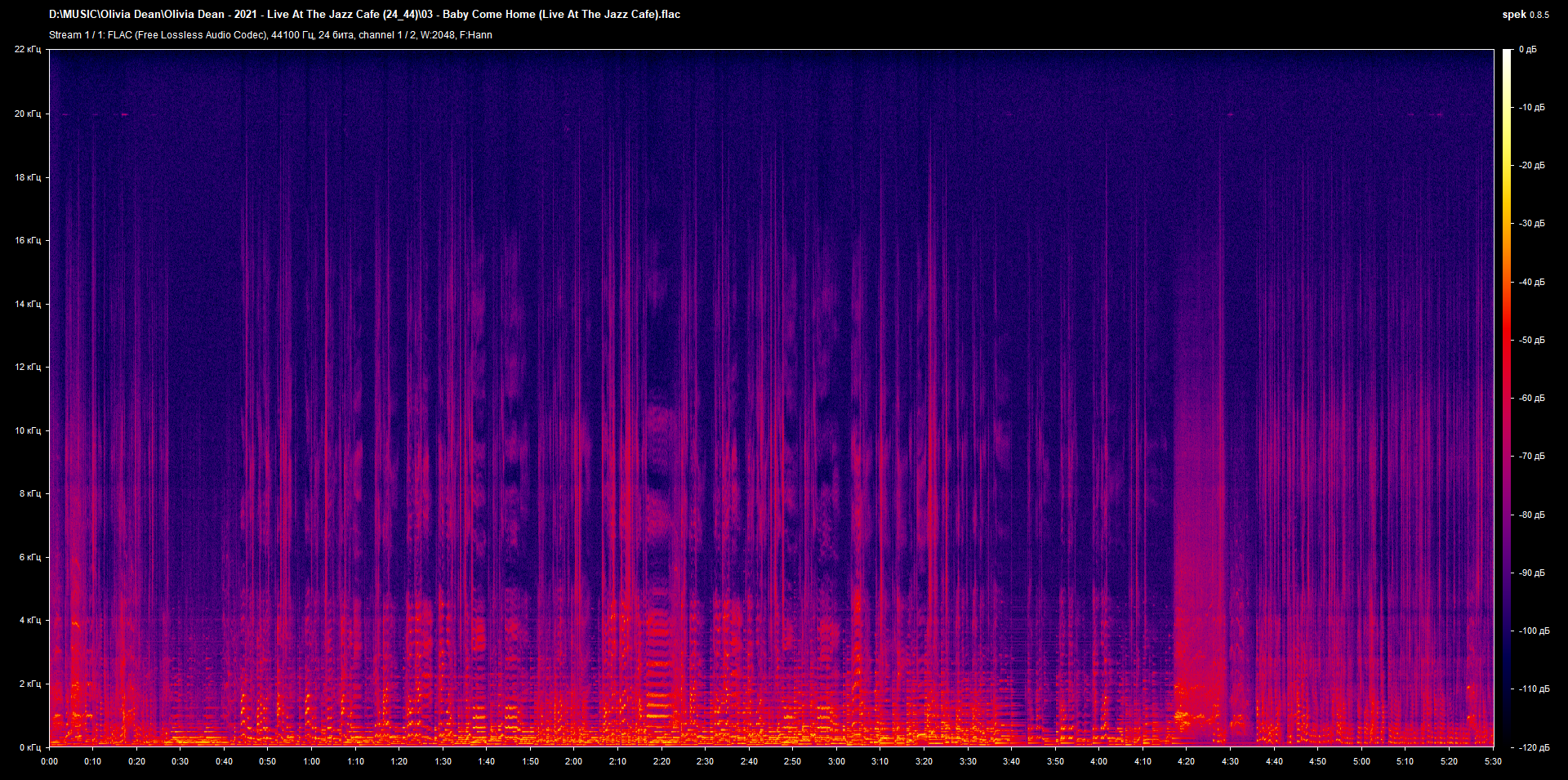
Task: Click the '20 кГц' frequency axis label
Action: [x=28, y=114]
